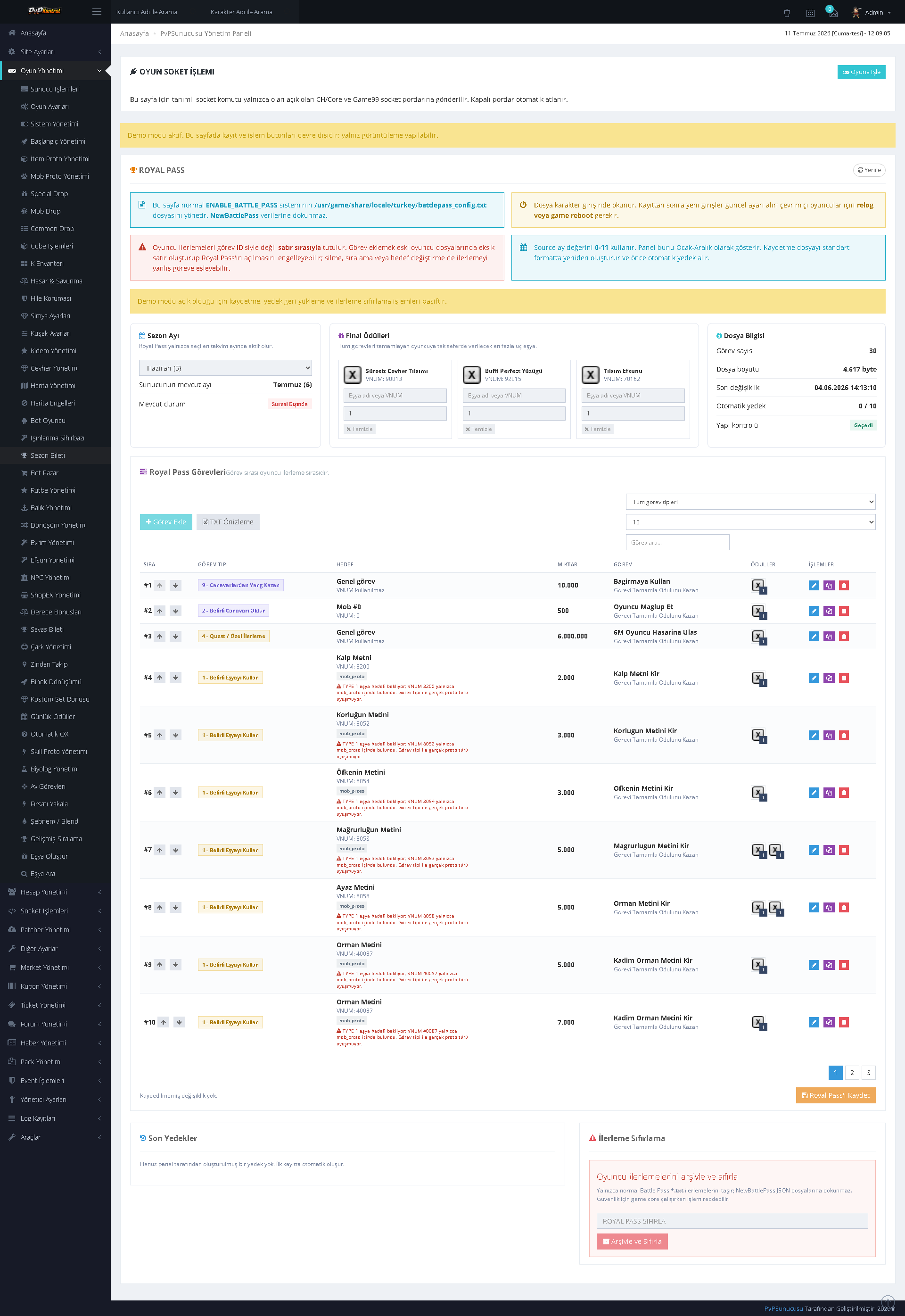
Task: Move task #4 up with arrow
Action: [x=160, y=678]
